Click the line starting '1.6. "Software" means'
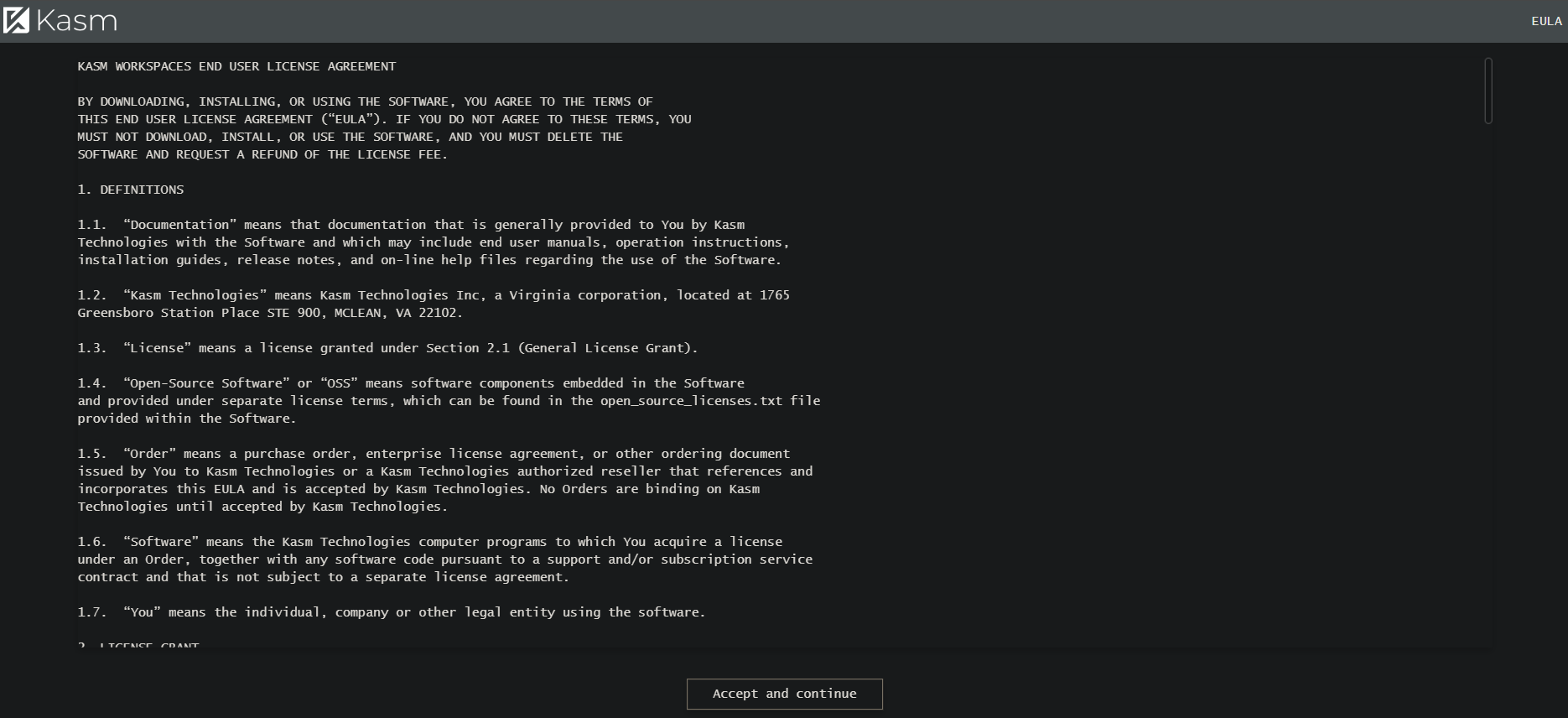Image resolution: width=1568 pixels, height=718 pixels. tap(430, 542)
